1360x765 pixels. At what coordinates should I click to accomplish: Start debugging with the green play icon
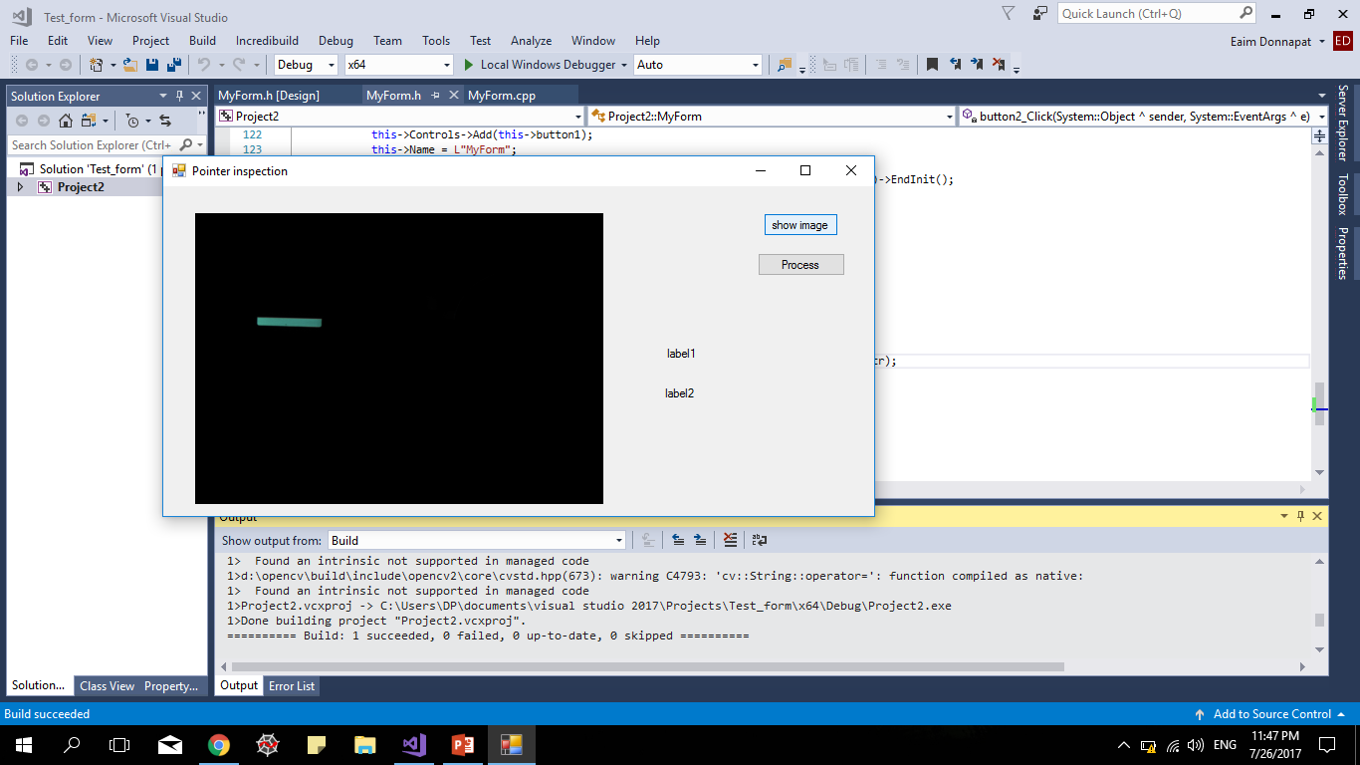coord(468,65)
